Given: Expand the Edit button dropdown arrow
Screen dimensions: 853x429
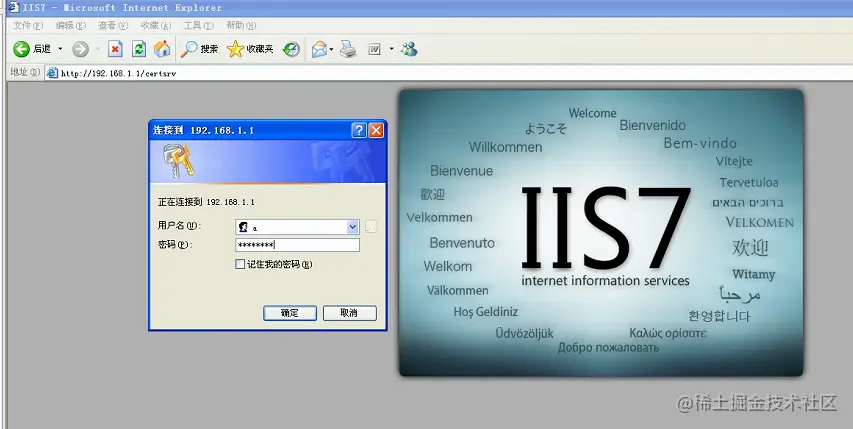Looking at the screenshot, I should point(391,49).
